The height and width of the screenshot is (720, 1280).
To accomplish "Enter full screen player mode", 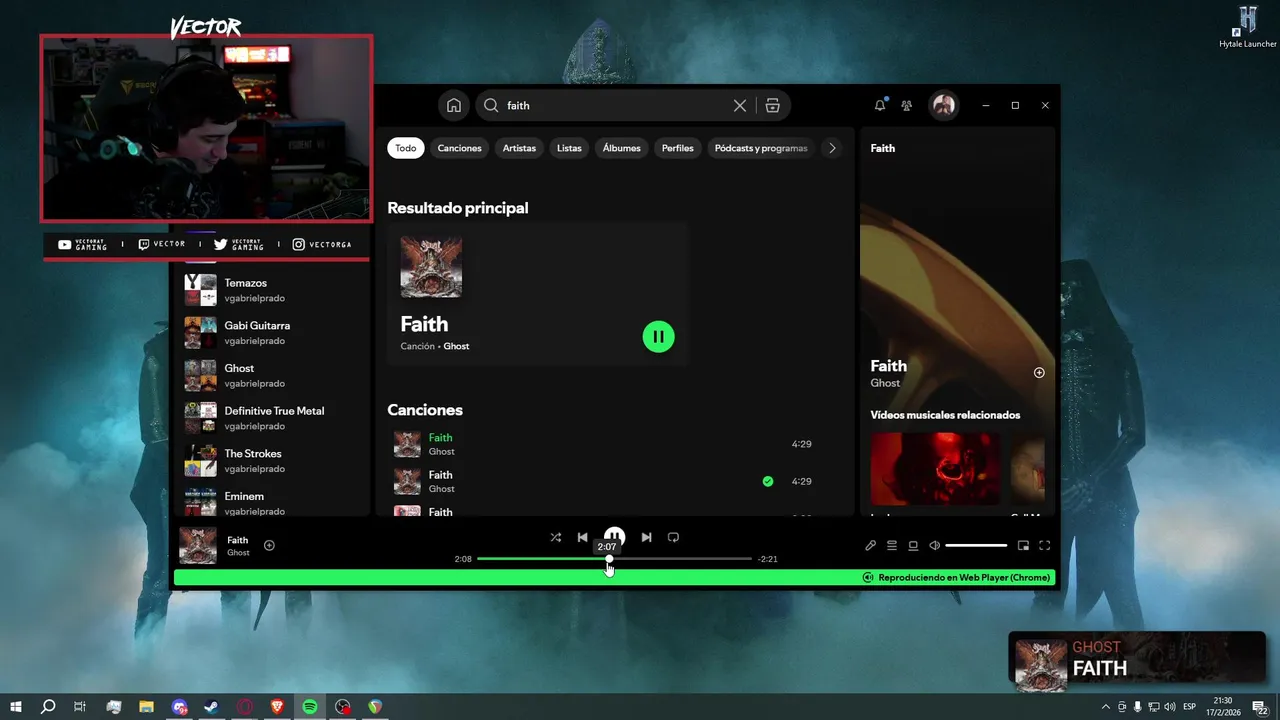I will (x=1045, y=545).
